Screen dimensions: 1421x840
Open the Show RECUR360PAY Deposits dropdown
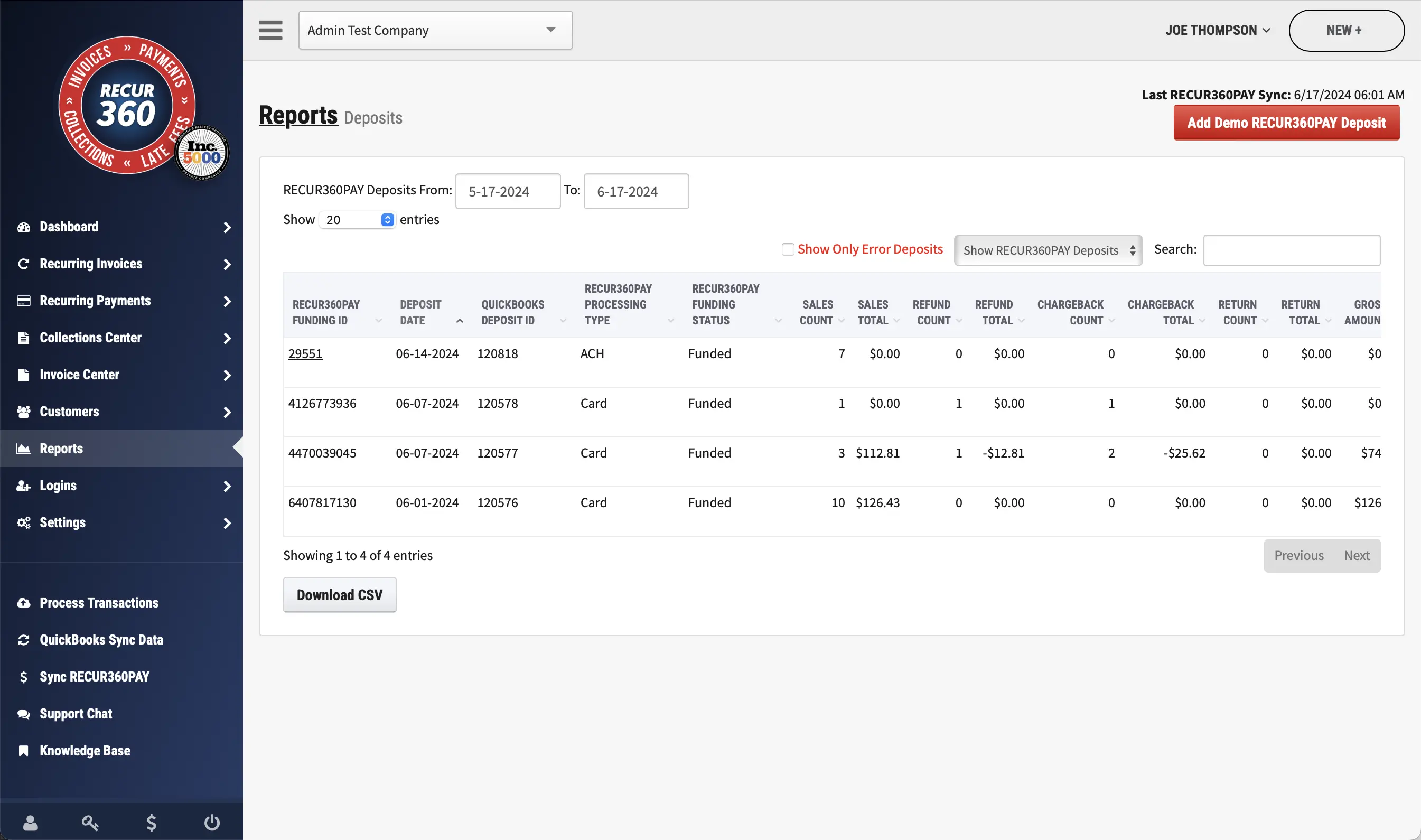[1048, 250]
